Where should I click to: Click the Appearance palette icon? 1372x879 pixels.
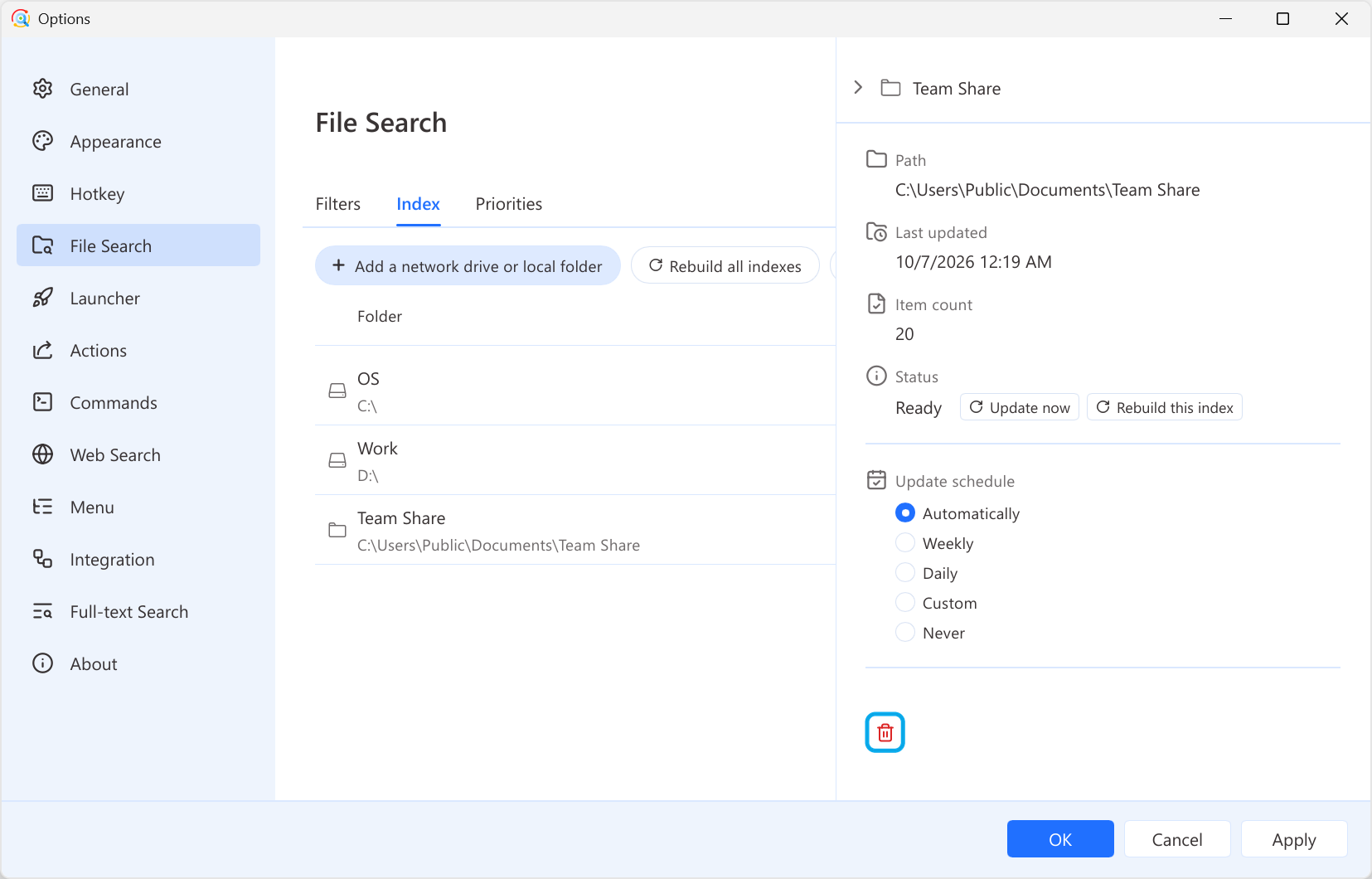(x=42, y=141)
